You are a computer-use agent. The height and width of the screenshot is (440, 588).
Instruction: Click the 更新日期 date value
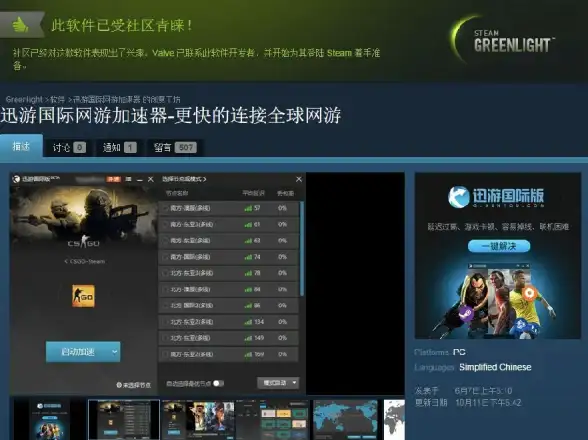488,402
